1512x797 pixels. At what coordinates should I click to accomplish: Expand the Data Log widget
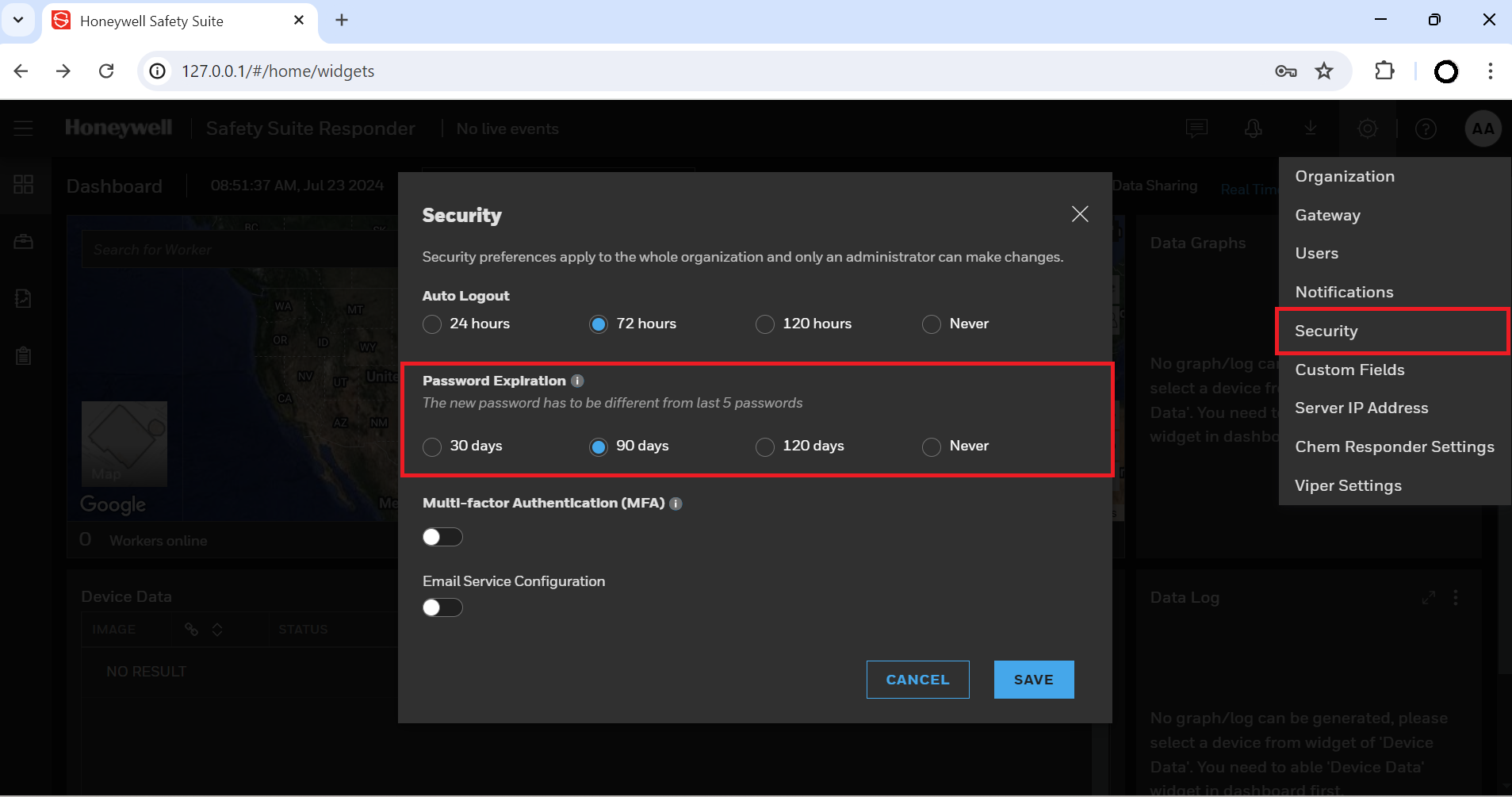(x=1429, y=598)
